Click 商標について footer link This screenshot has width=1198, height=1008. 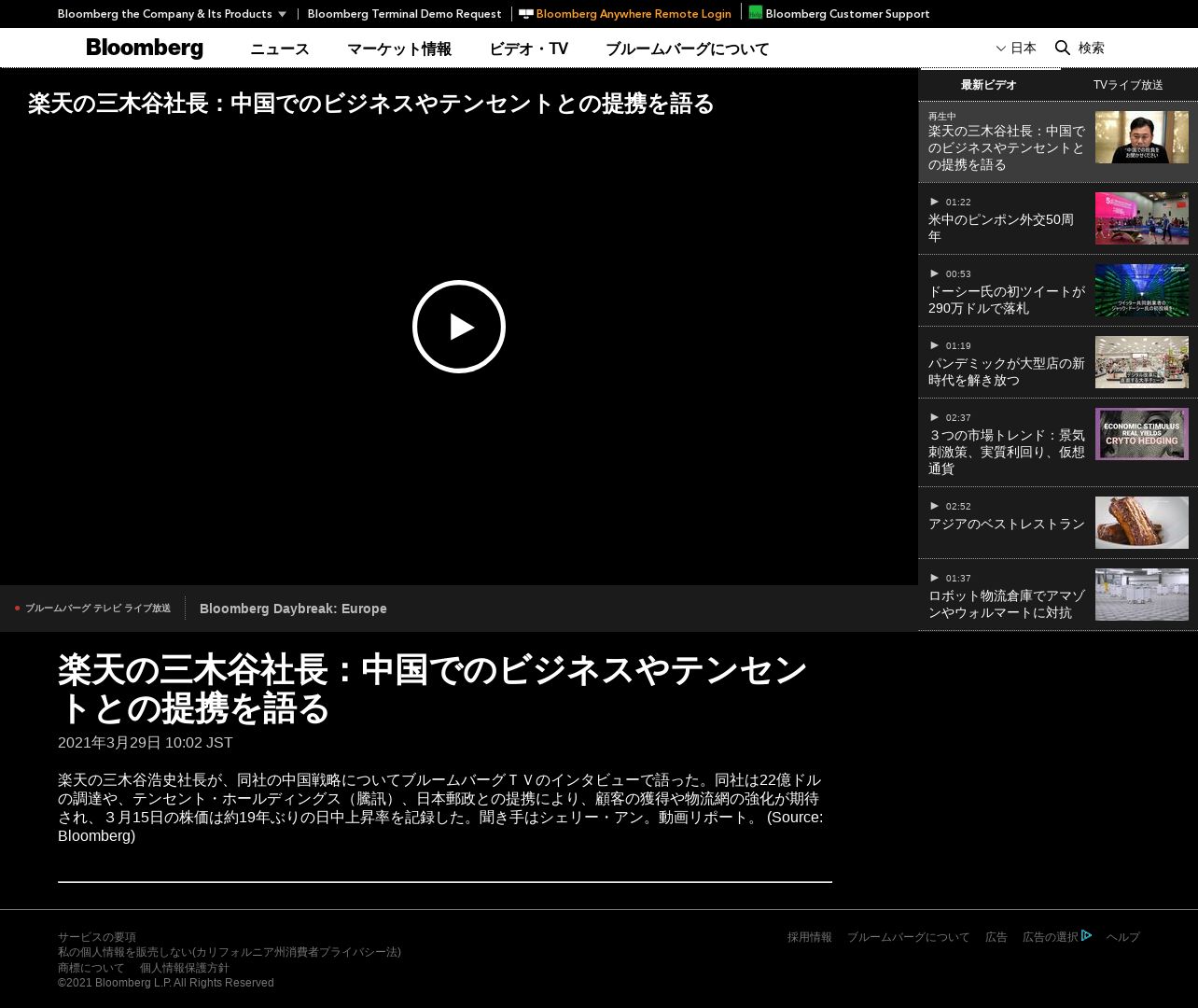tap(91, 968)
